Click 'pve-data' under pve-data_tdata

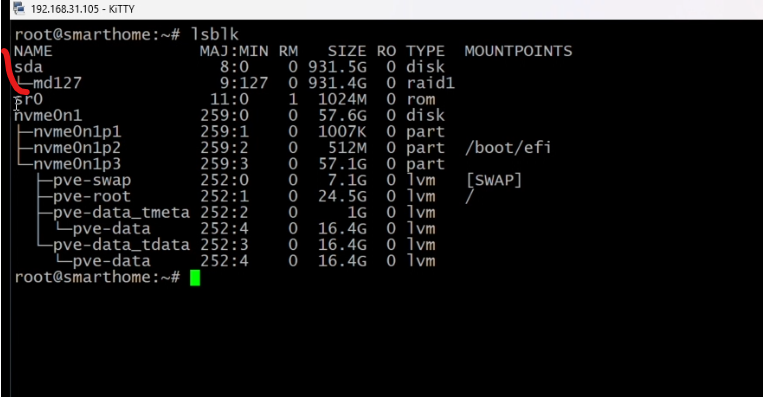[112, 261]
